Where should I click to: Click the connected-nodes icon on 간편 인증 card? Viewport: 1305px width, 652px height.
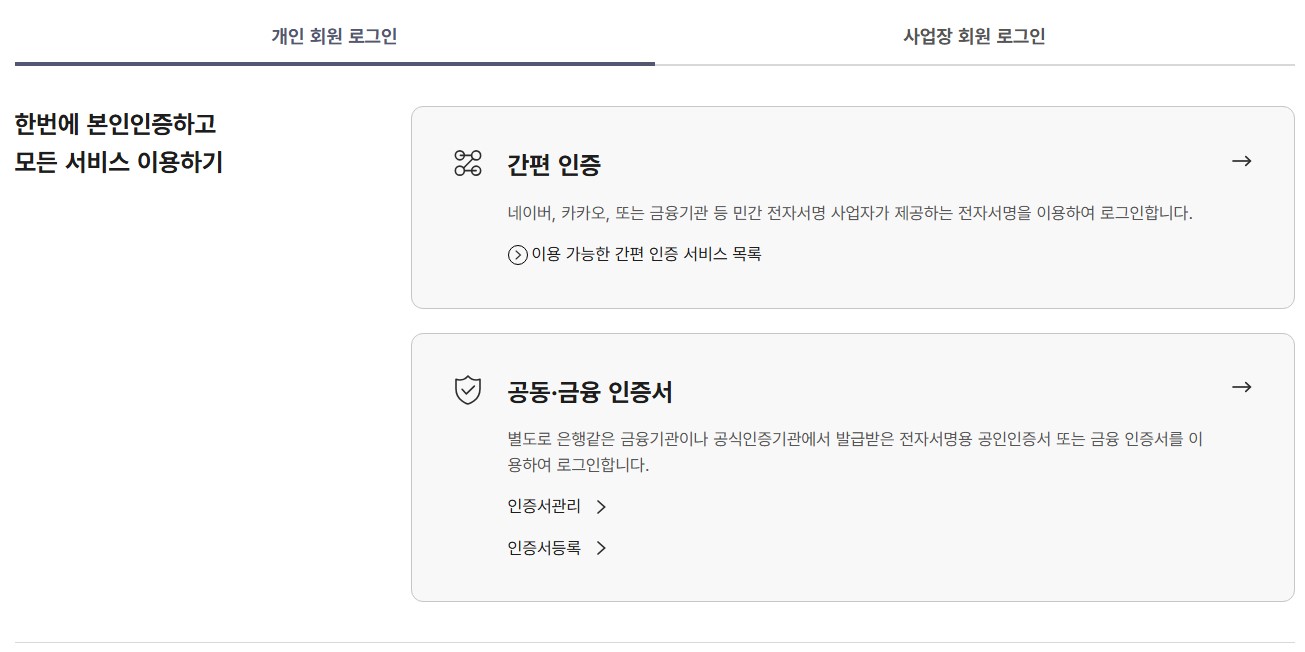click(x=468, y=163)
